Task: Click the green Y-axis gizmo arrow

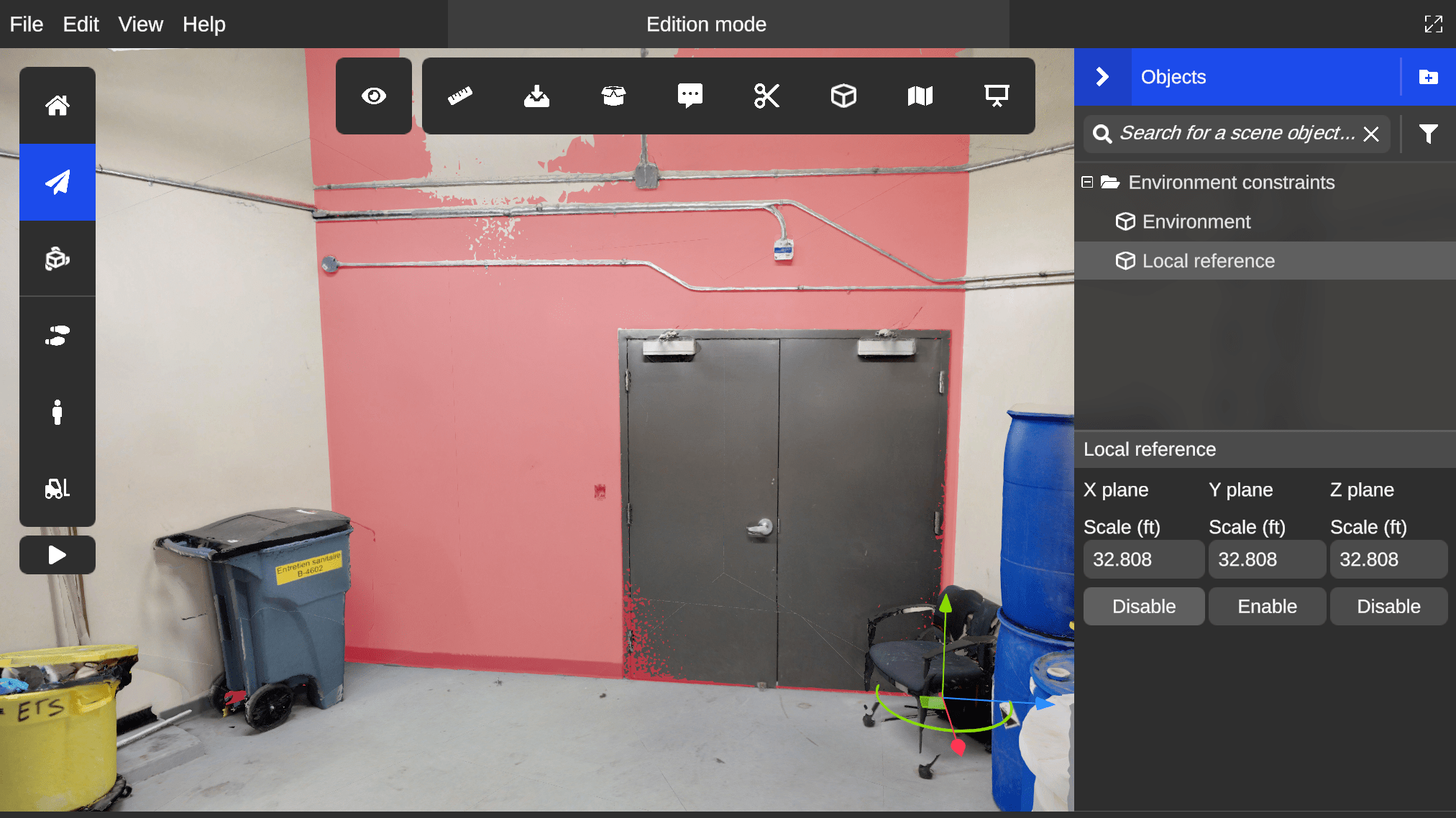Action: click(x=946, y=602)
